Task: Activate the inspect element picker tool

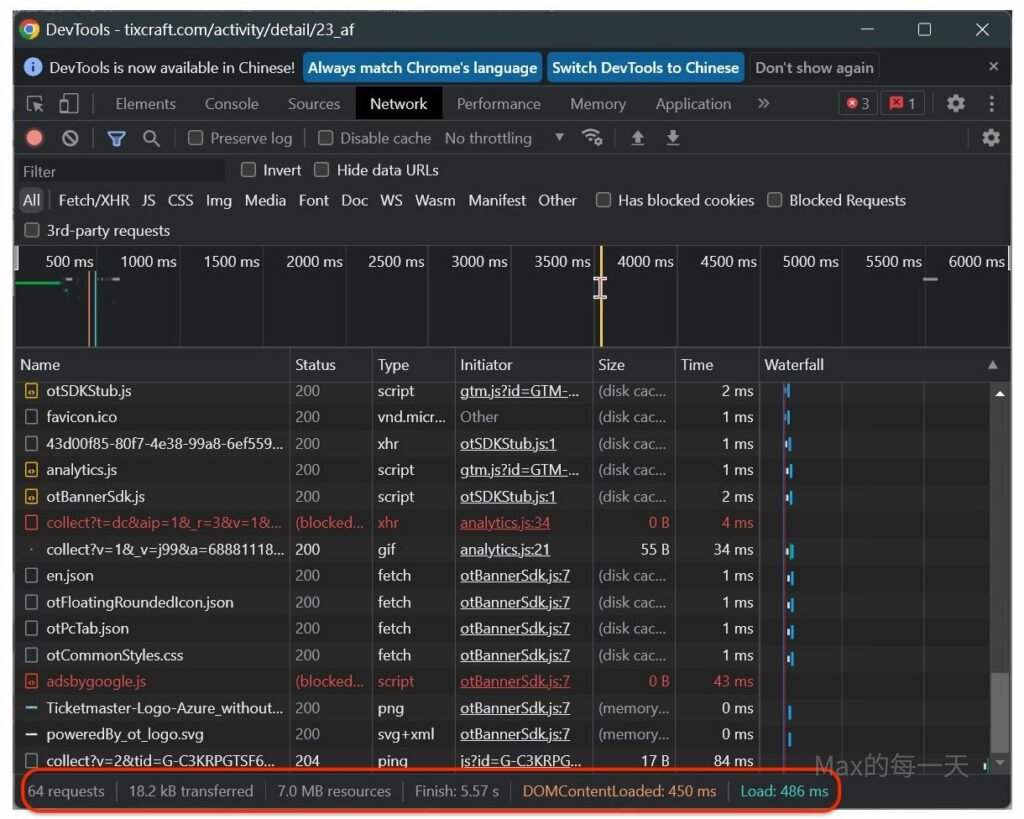Action: 36,104
